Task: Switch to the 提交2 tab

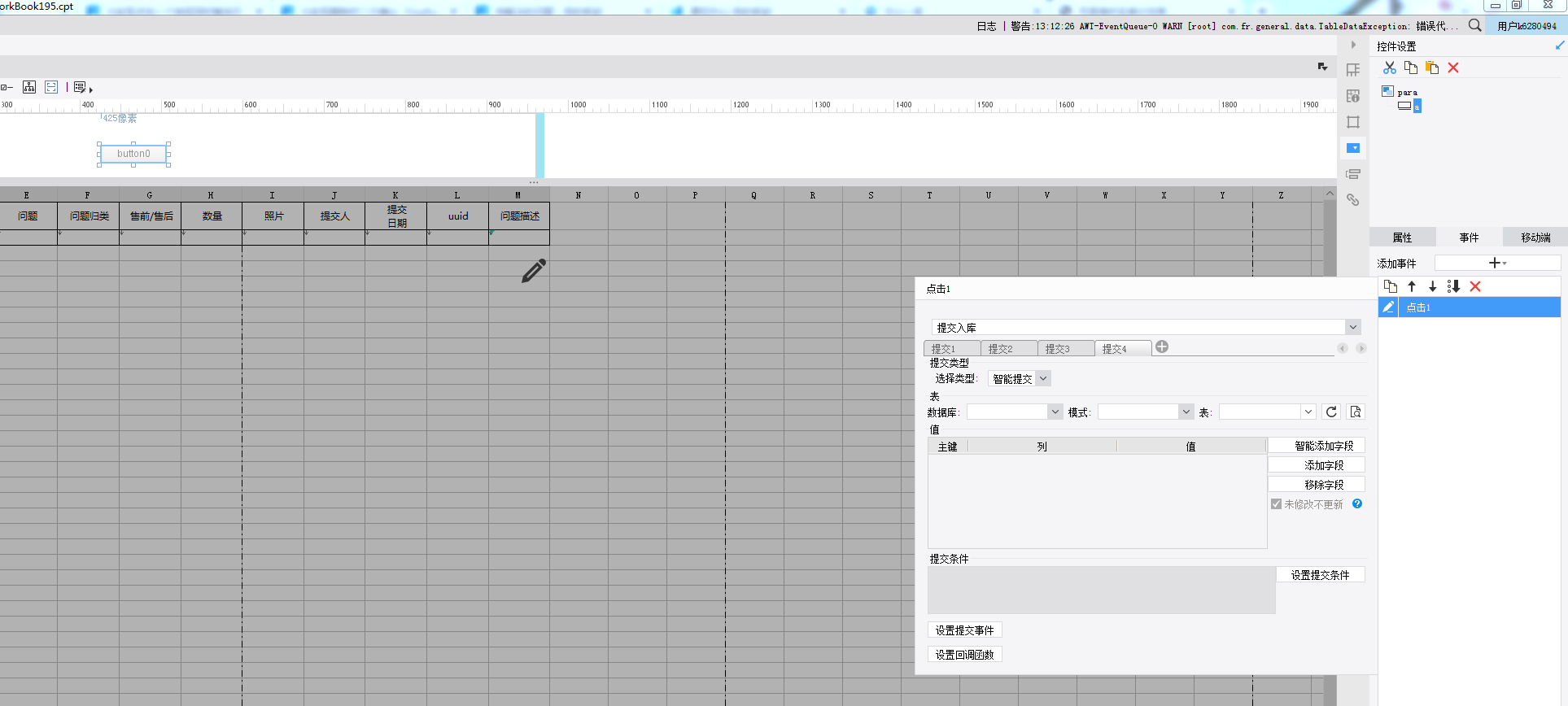Action: click(x=1009, y=349)
